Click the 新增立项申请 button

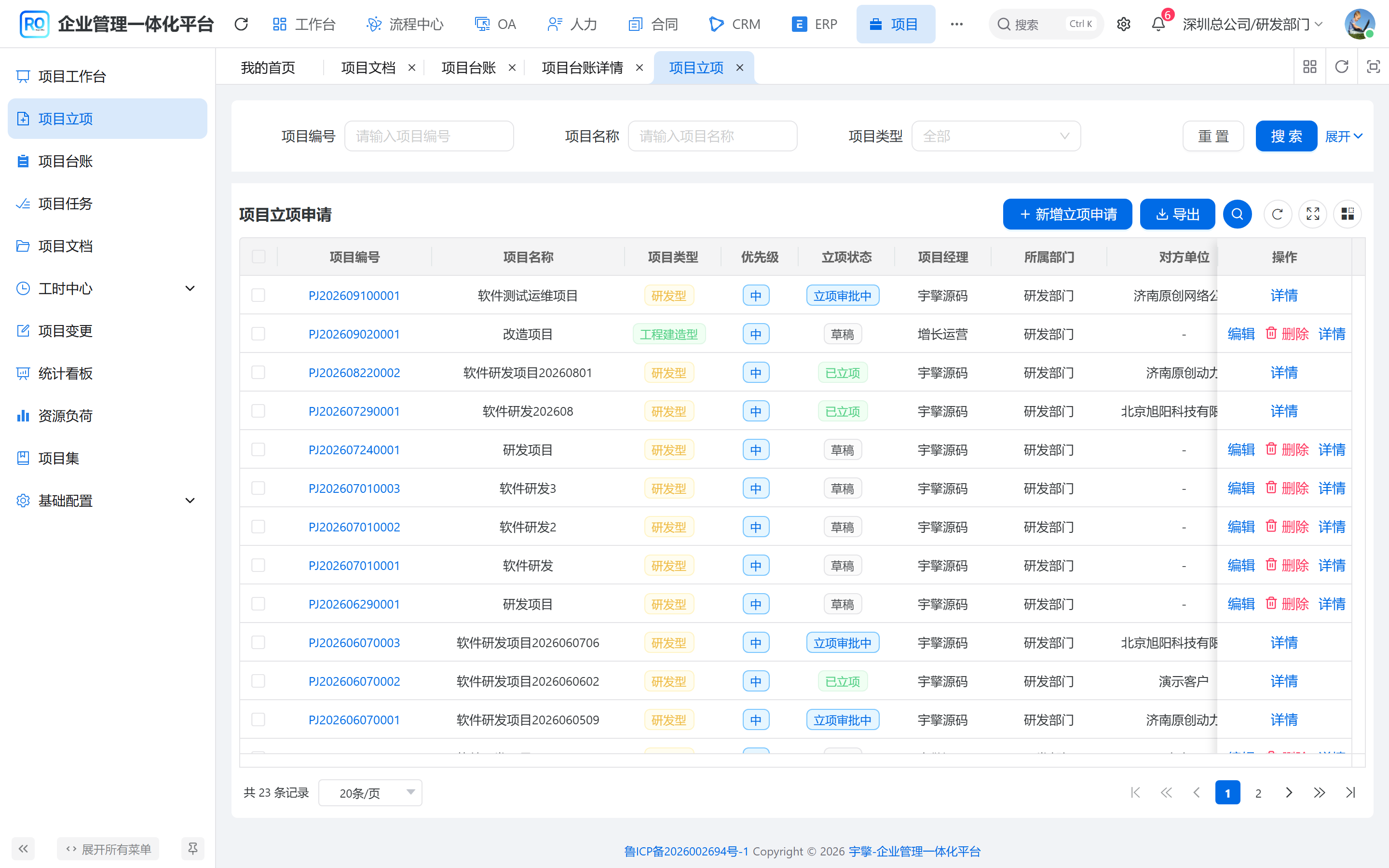1068,214
